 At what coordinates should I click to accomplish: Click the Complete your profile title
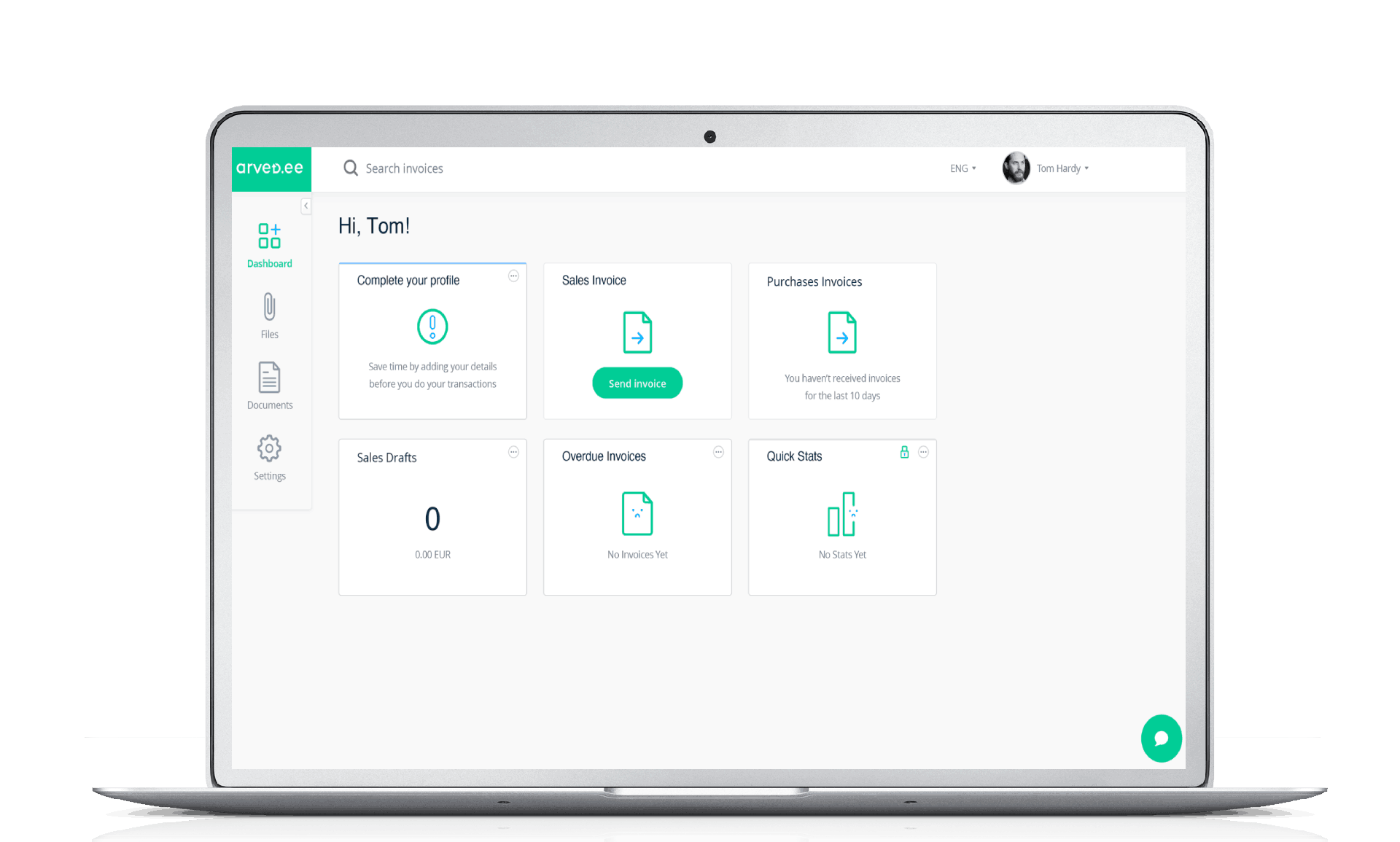pos(408,280)
